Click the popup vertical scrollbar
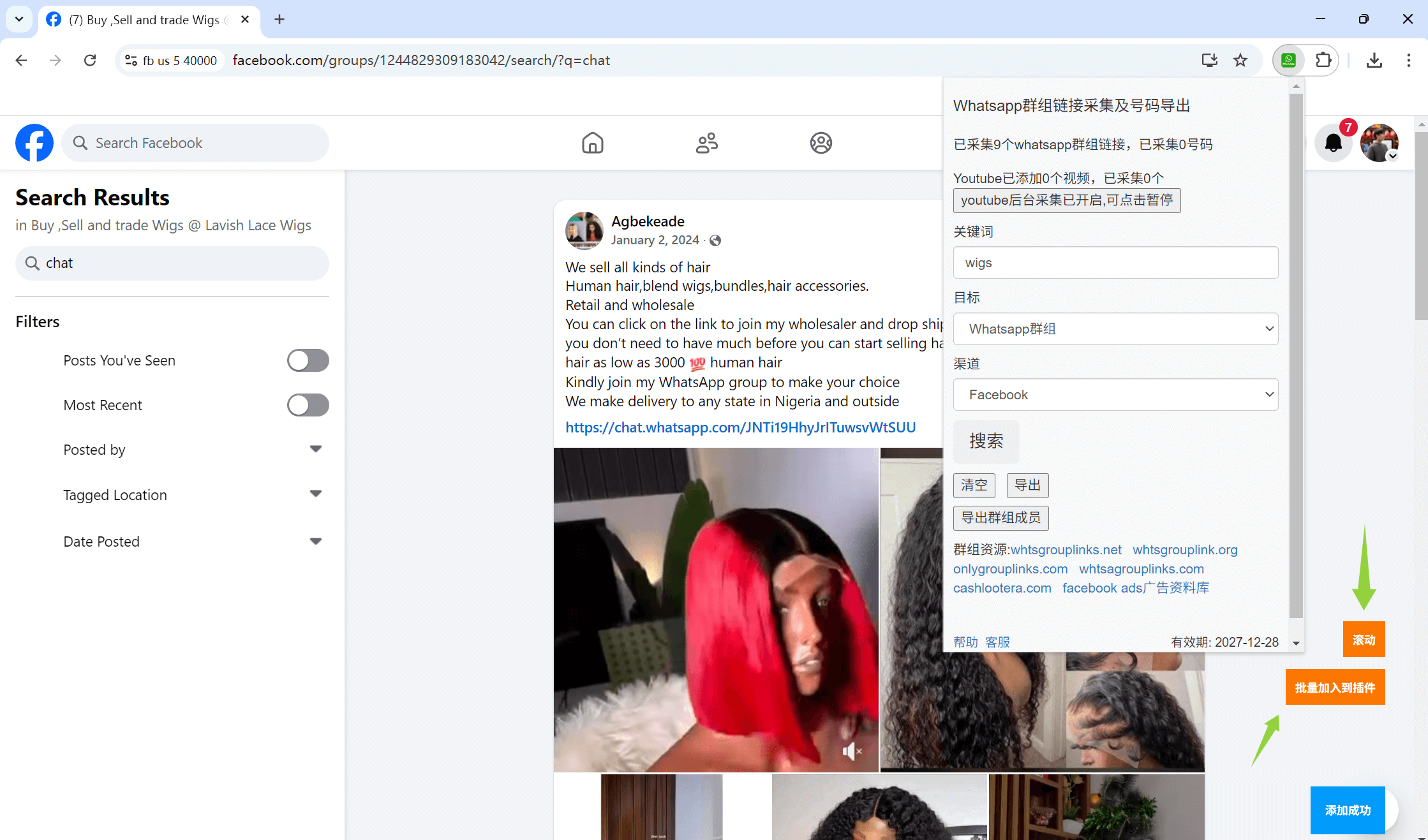 pyautogui.click(x=1295, y=357)
